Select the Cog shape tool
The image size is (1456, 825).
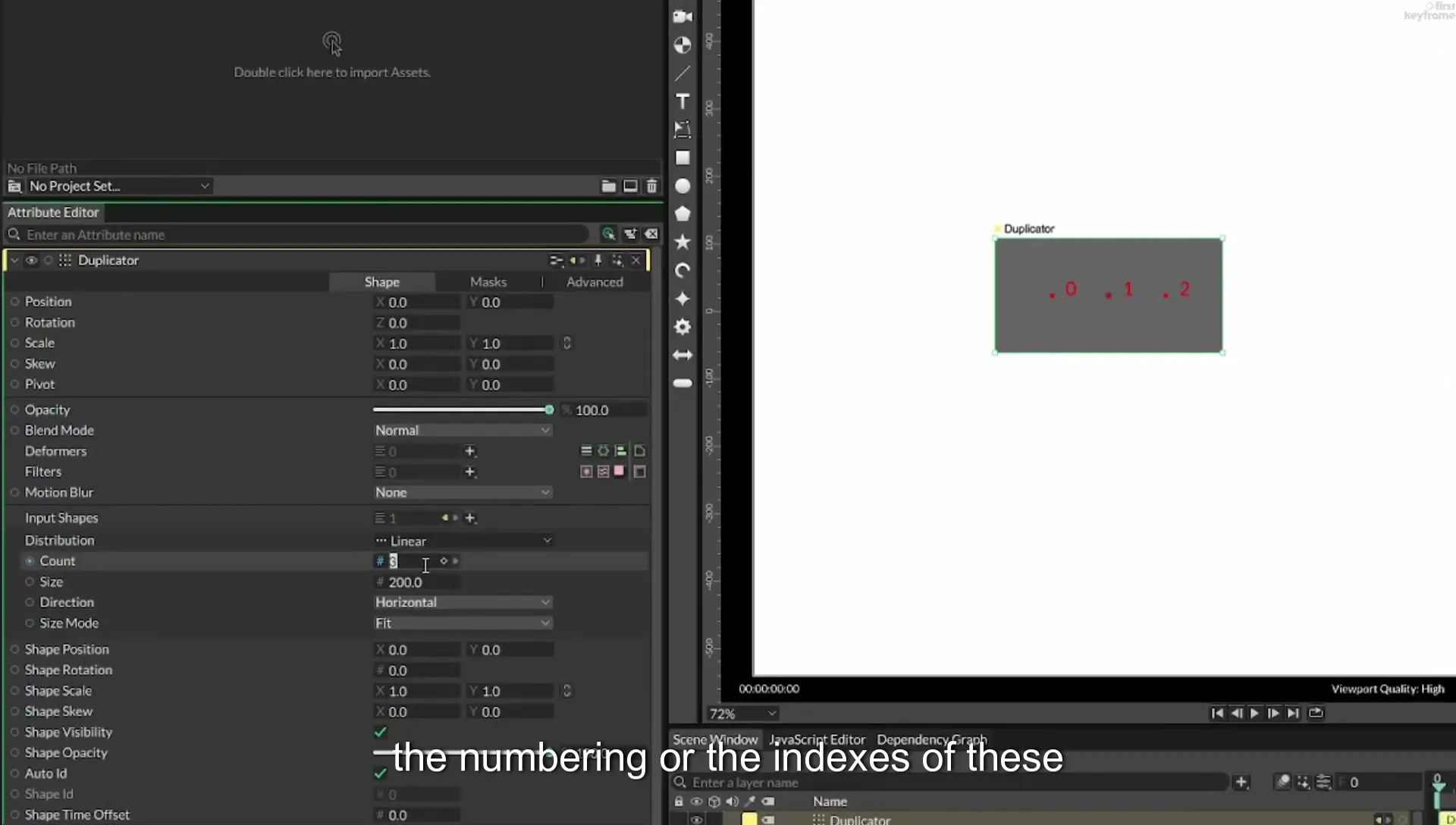click(682, 327)
